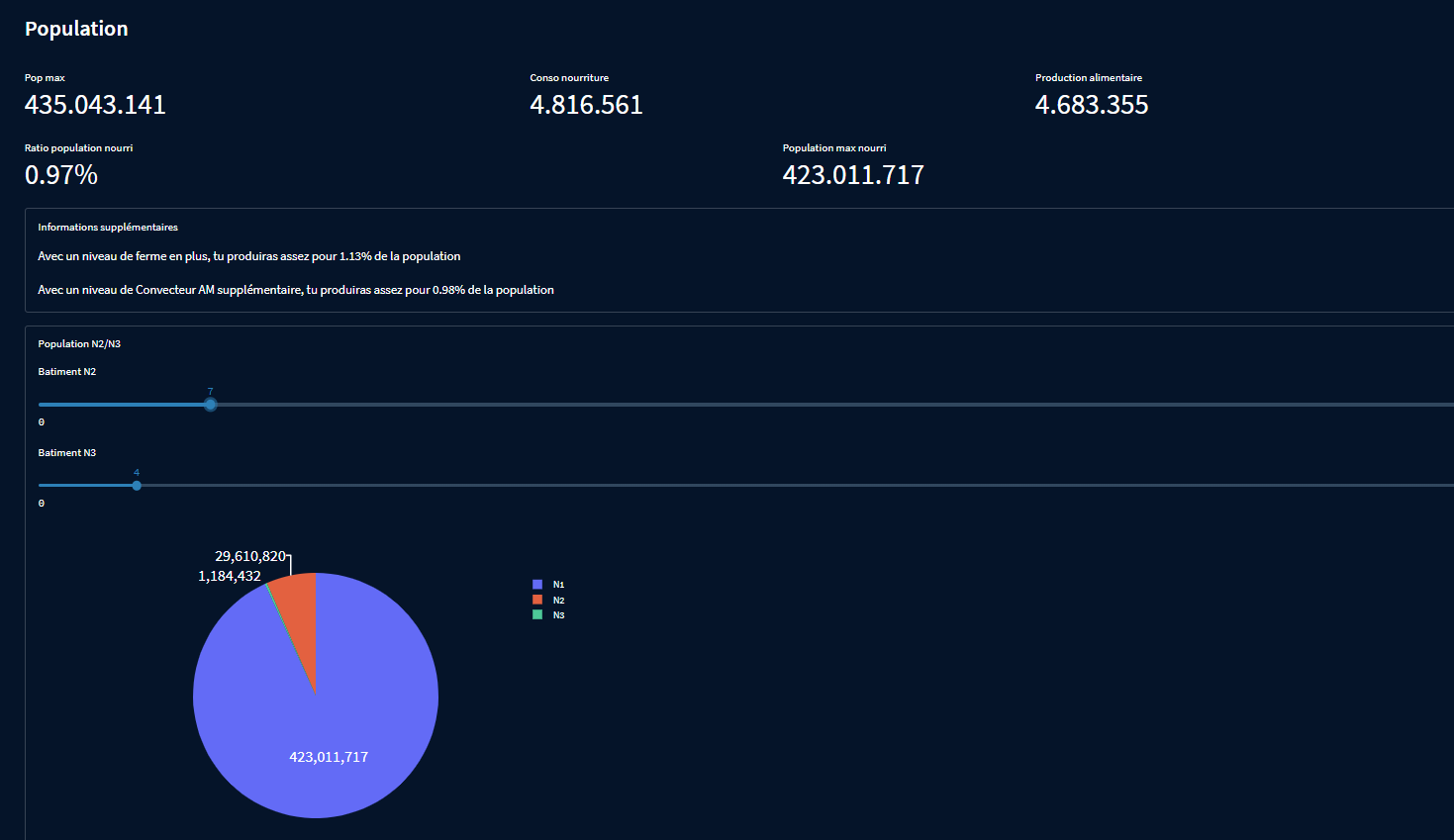Screen dimensions: 1454x840
Task: Click the Ratio population nourri label
Action: 78,148
